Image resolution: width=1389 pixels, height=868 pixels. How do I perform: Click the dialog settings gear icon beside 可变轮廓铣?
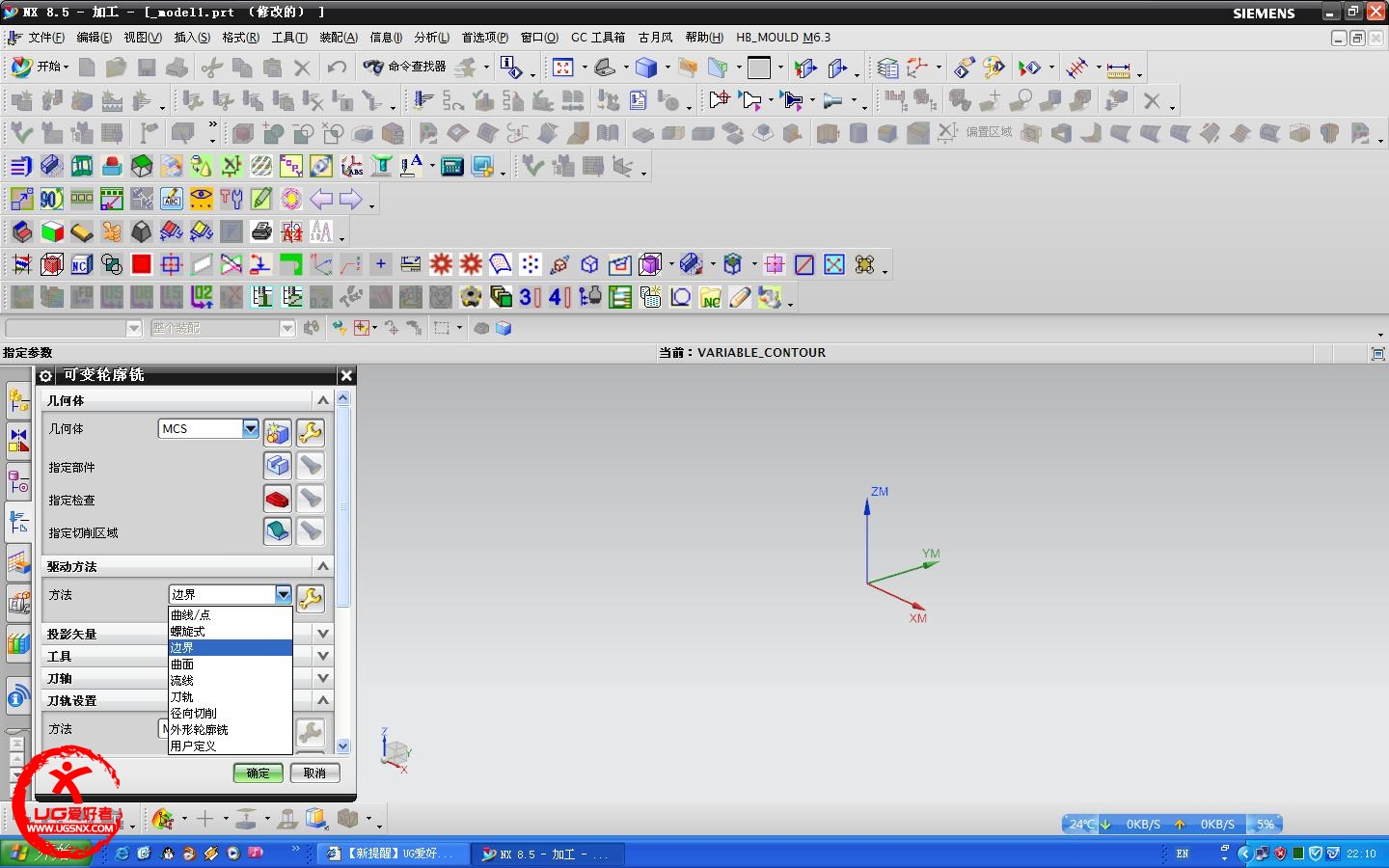45,375
